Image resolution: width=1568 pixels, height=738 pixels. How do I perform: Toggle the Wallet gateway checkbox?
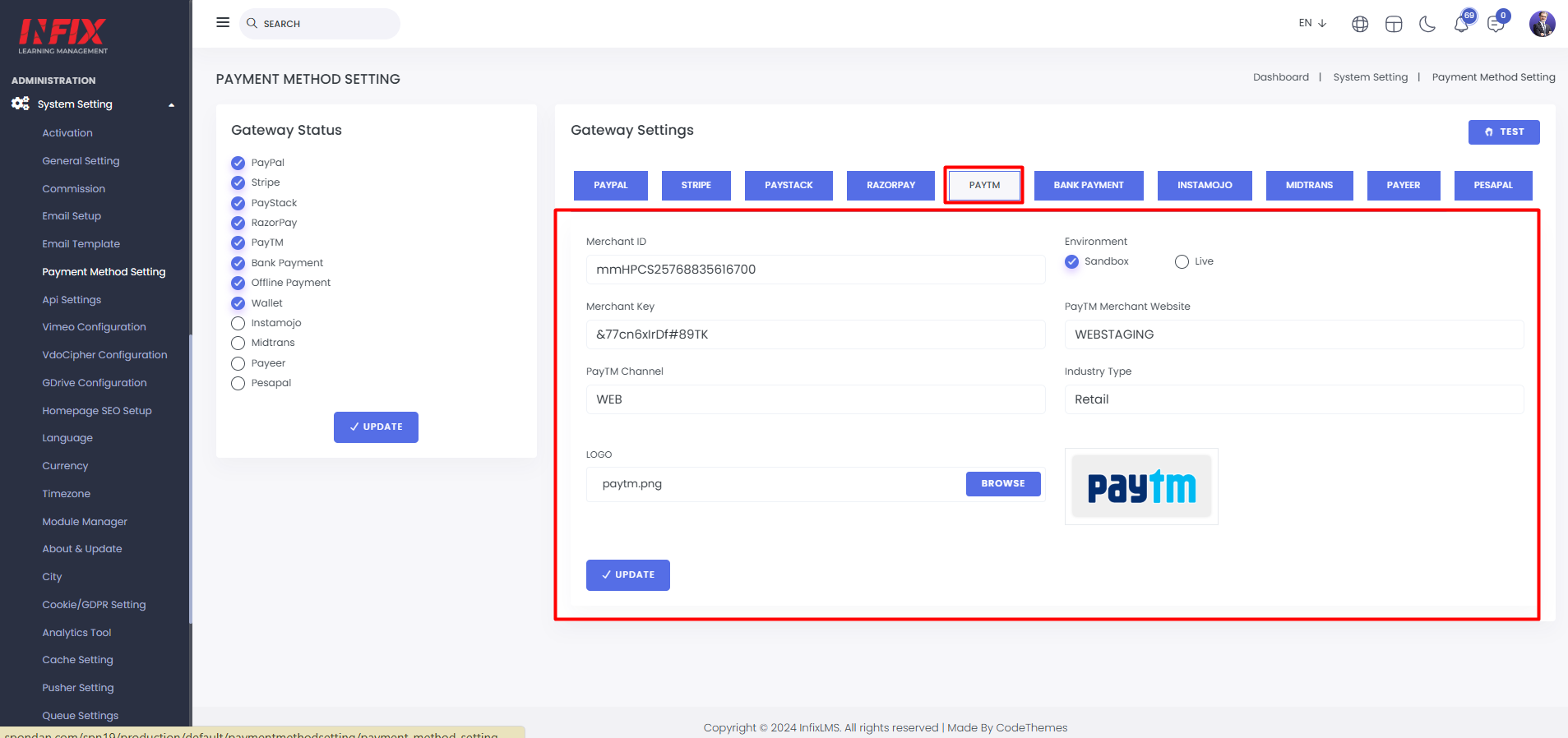238,303
